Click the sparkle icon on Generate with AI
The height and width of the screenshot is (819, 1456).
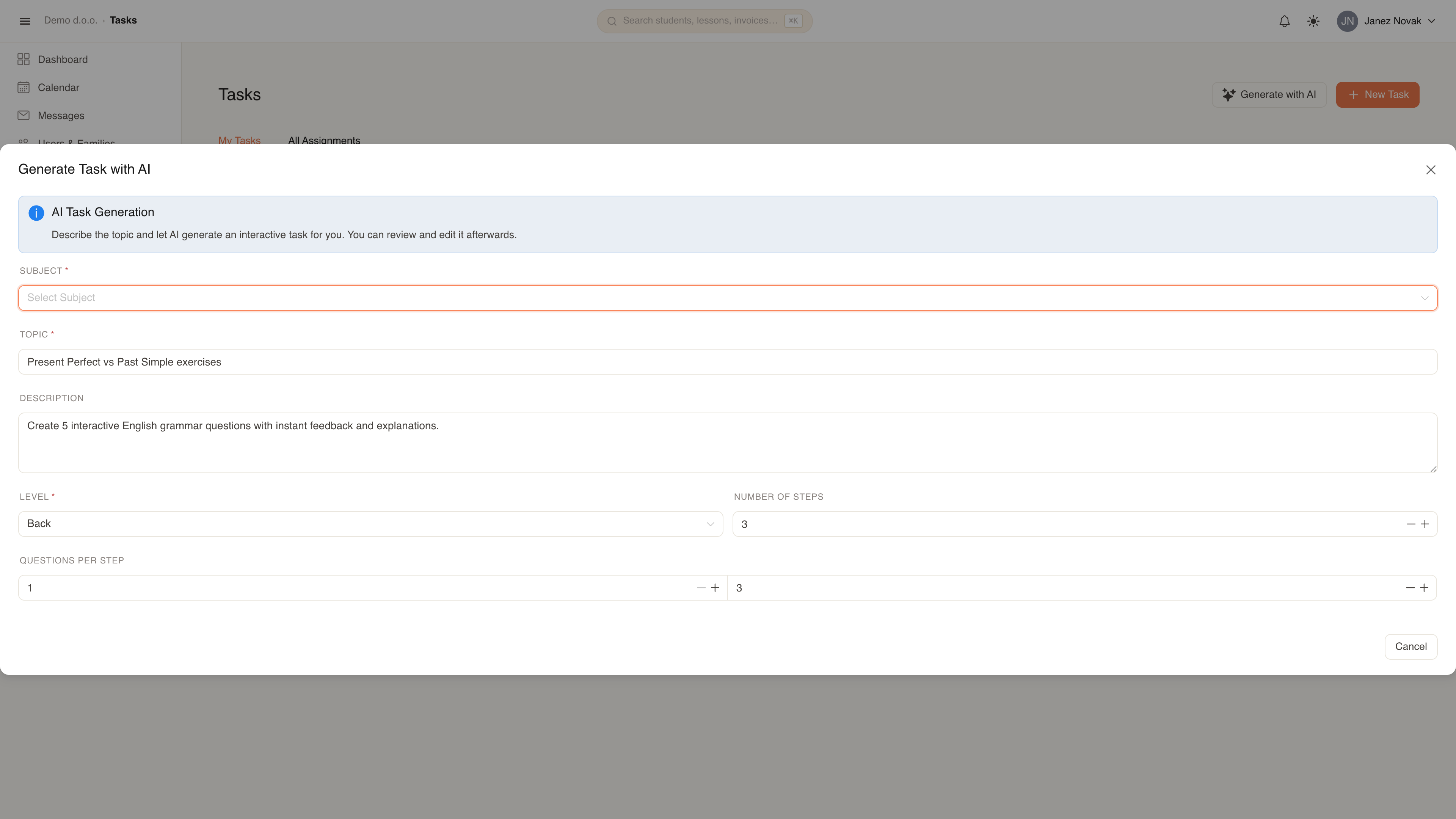1229,94
